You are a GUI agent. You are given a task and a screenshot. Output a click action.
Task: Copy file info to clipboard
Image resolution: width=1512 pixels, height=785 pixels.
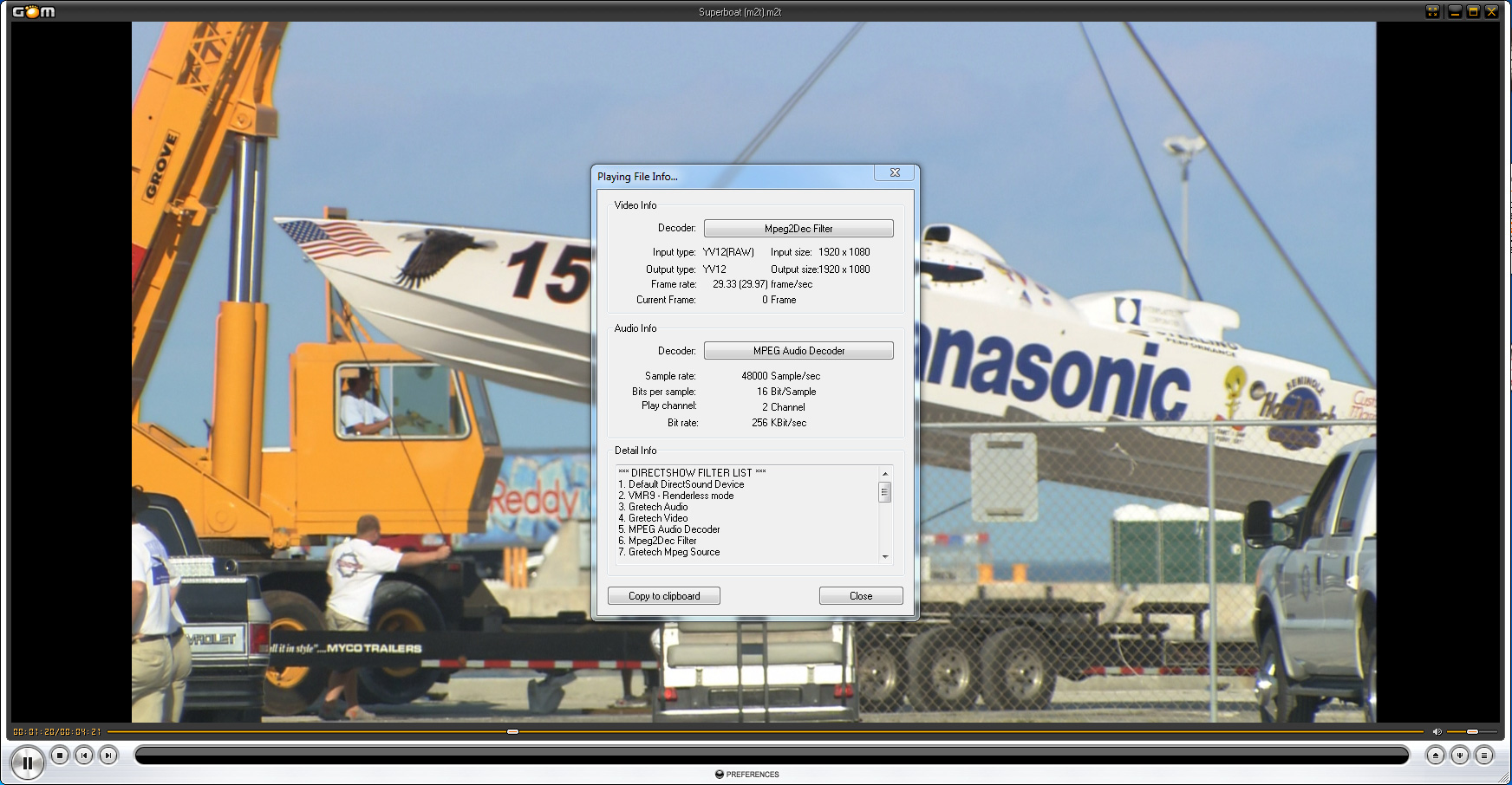pos(663,596)
